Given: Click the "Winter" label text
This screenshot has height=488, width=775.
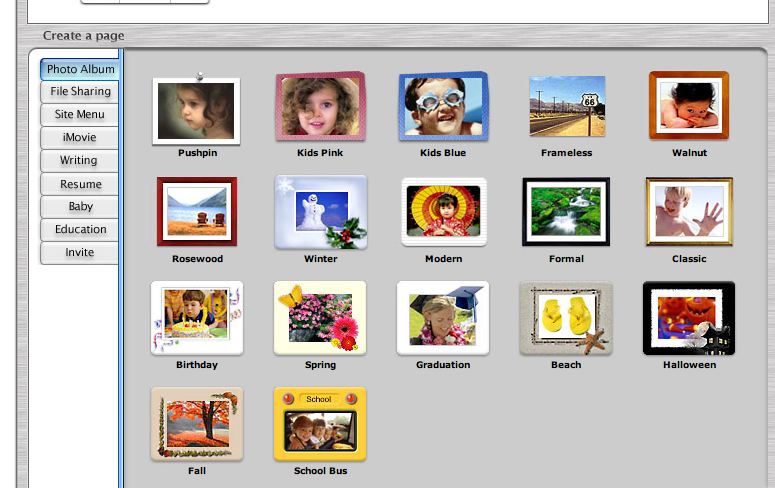Looking at the screenshot, I should point(321,259).
